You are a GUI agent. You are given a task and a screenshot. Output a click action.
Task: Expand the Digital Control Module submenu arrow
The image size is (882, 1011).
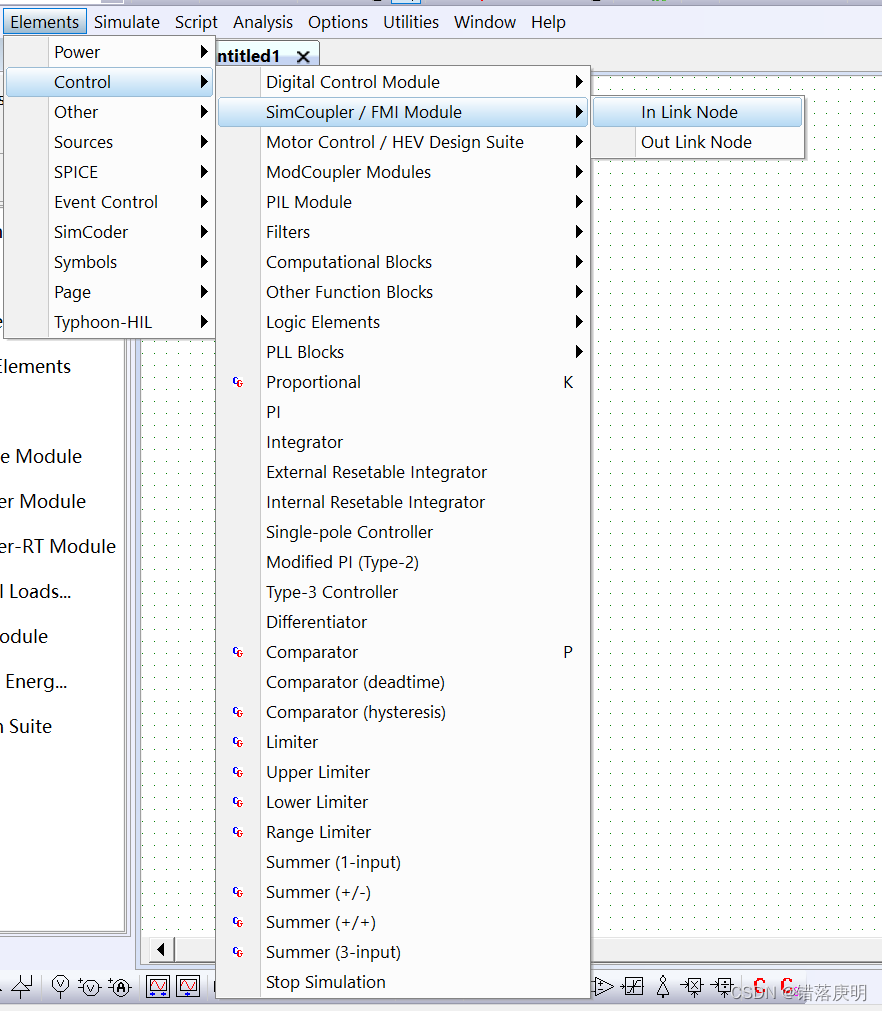578,81
